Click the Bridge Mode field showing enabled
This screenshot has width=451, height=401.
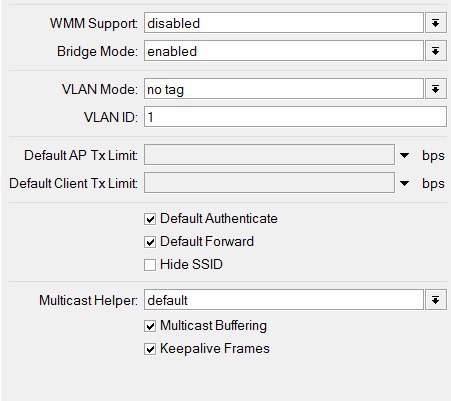[x=284, y=51]
